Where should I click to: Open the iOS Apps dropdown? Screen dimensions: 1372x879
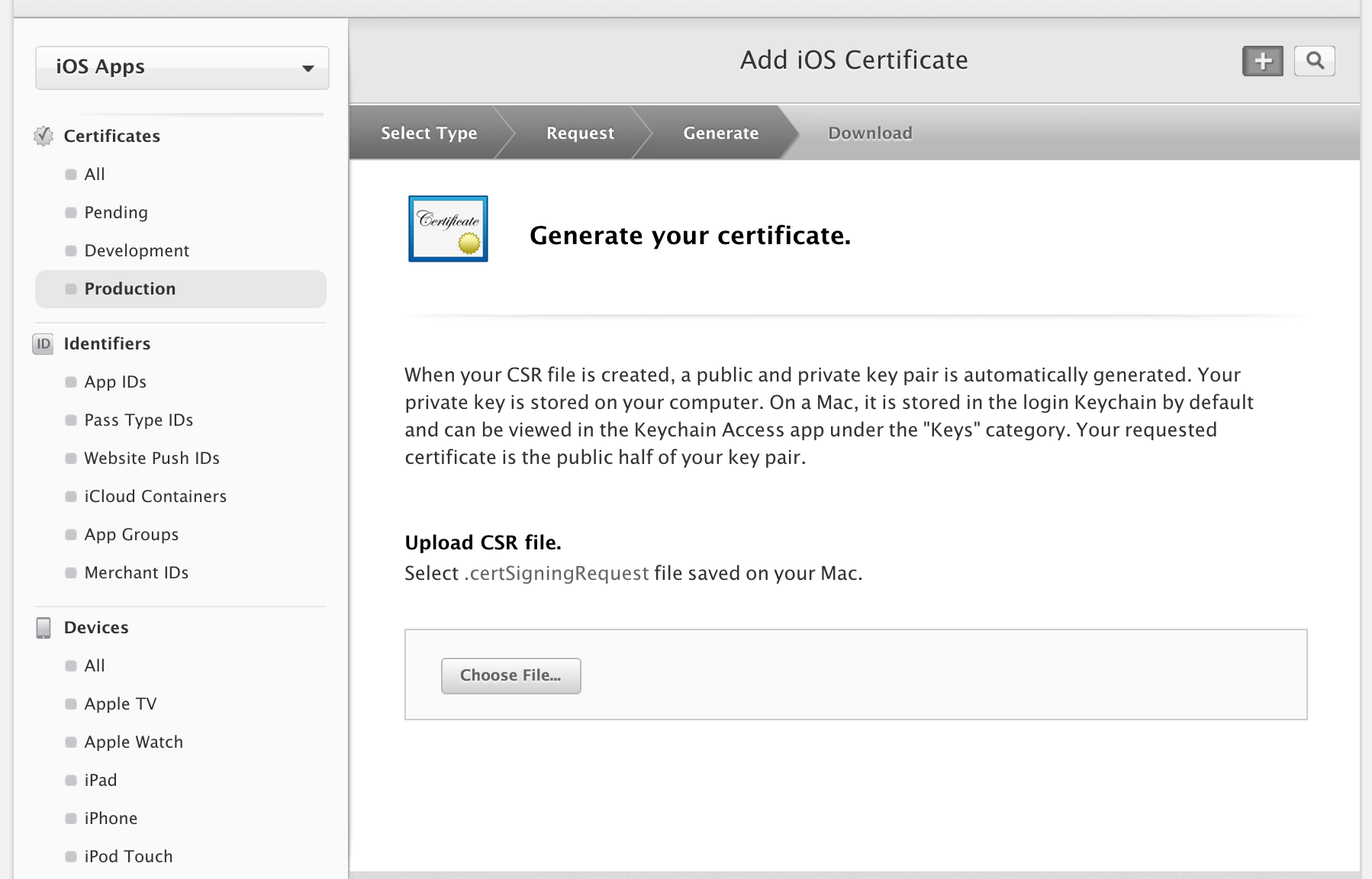pyautogui.click(x=182, y=67)
